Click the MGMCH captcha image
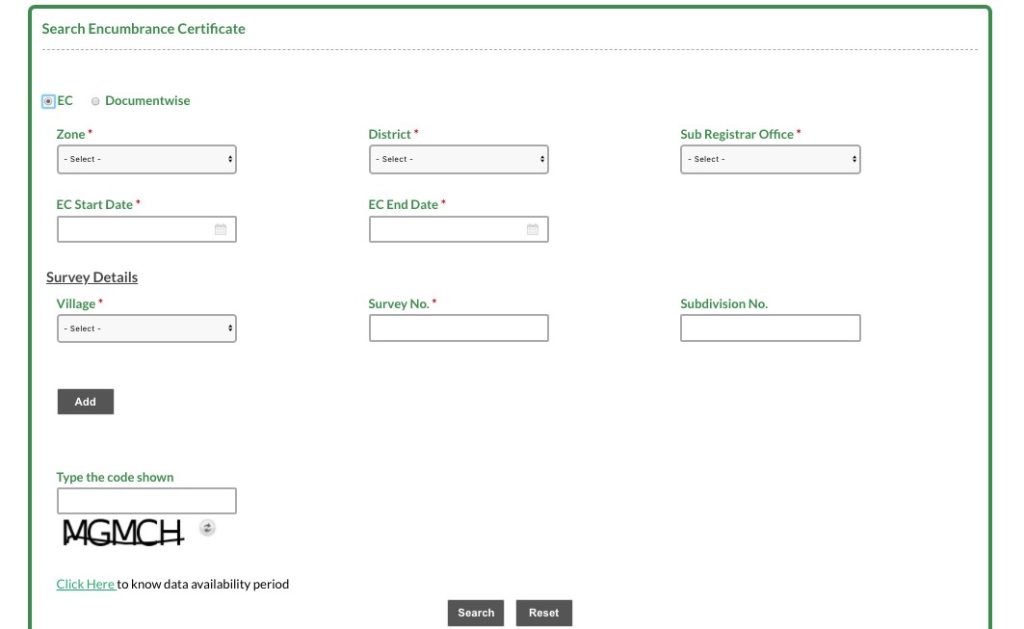This screenshot has width=1024, height=629. (123, 532)
